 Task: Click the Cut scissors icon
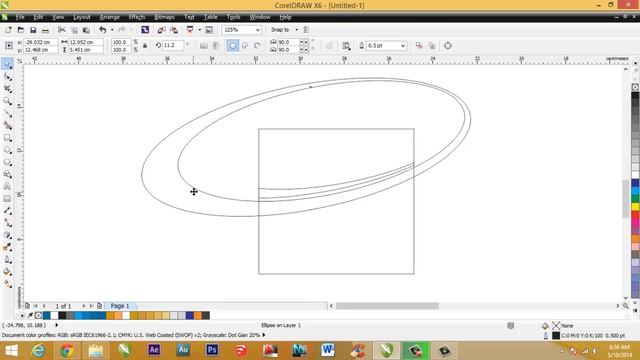point(62,30)
